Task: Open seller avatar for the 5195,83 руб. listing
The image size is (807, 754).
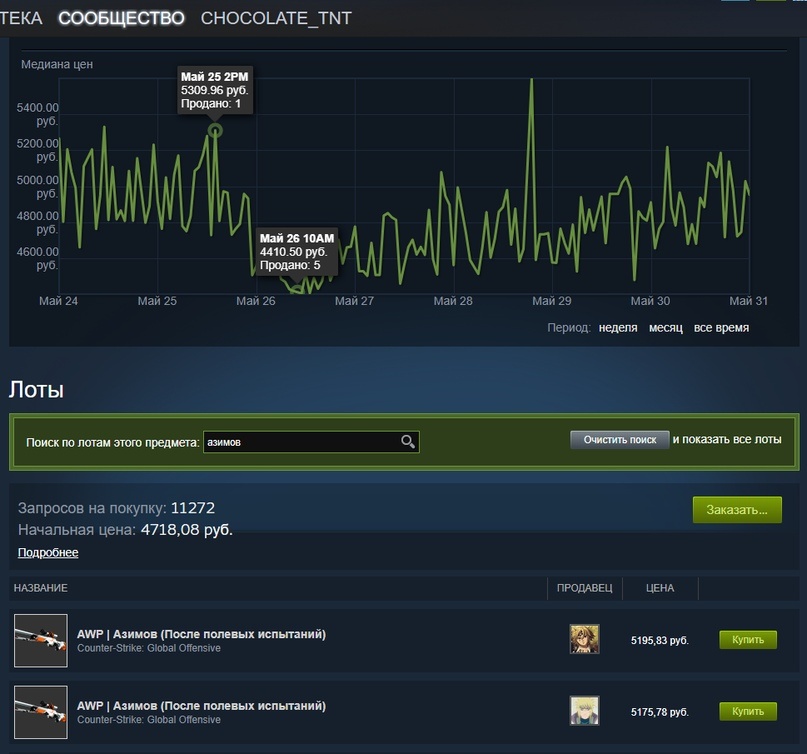Action: pyautogui.click(x=584, y=639)
